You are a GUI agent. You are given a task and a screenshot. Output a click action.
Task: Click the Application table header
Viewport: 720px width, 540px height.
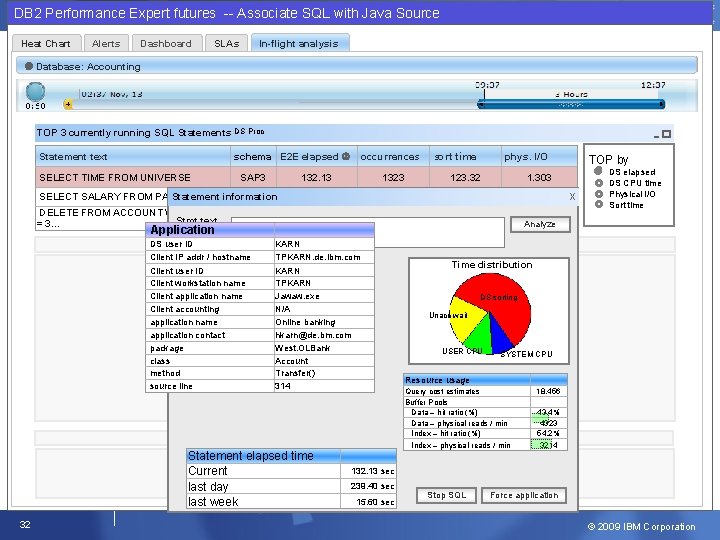click(x=260, y=230)
